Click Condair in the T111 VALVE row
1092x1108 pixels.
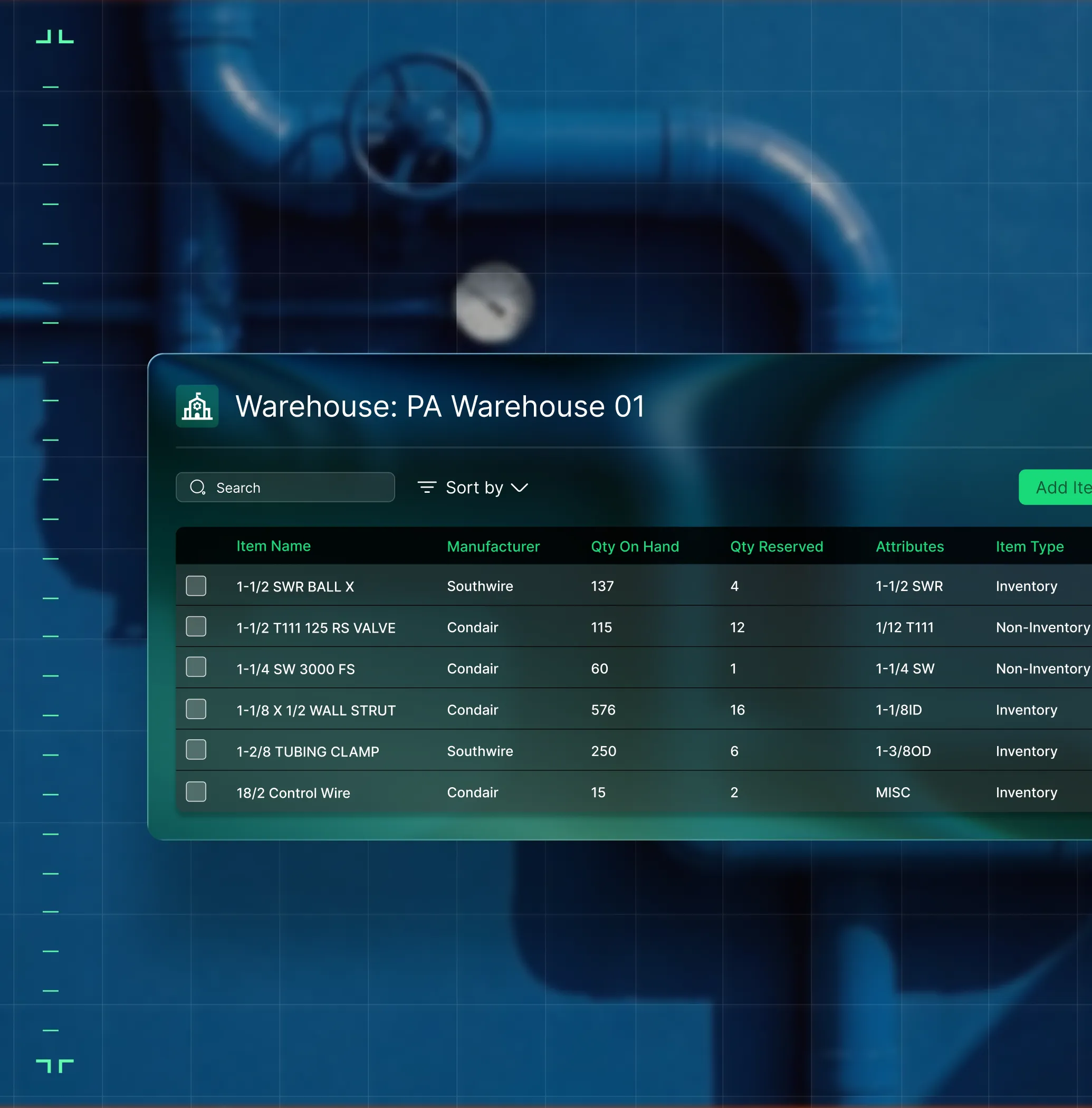pos(473,627)
